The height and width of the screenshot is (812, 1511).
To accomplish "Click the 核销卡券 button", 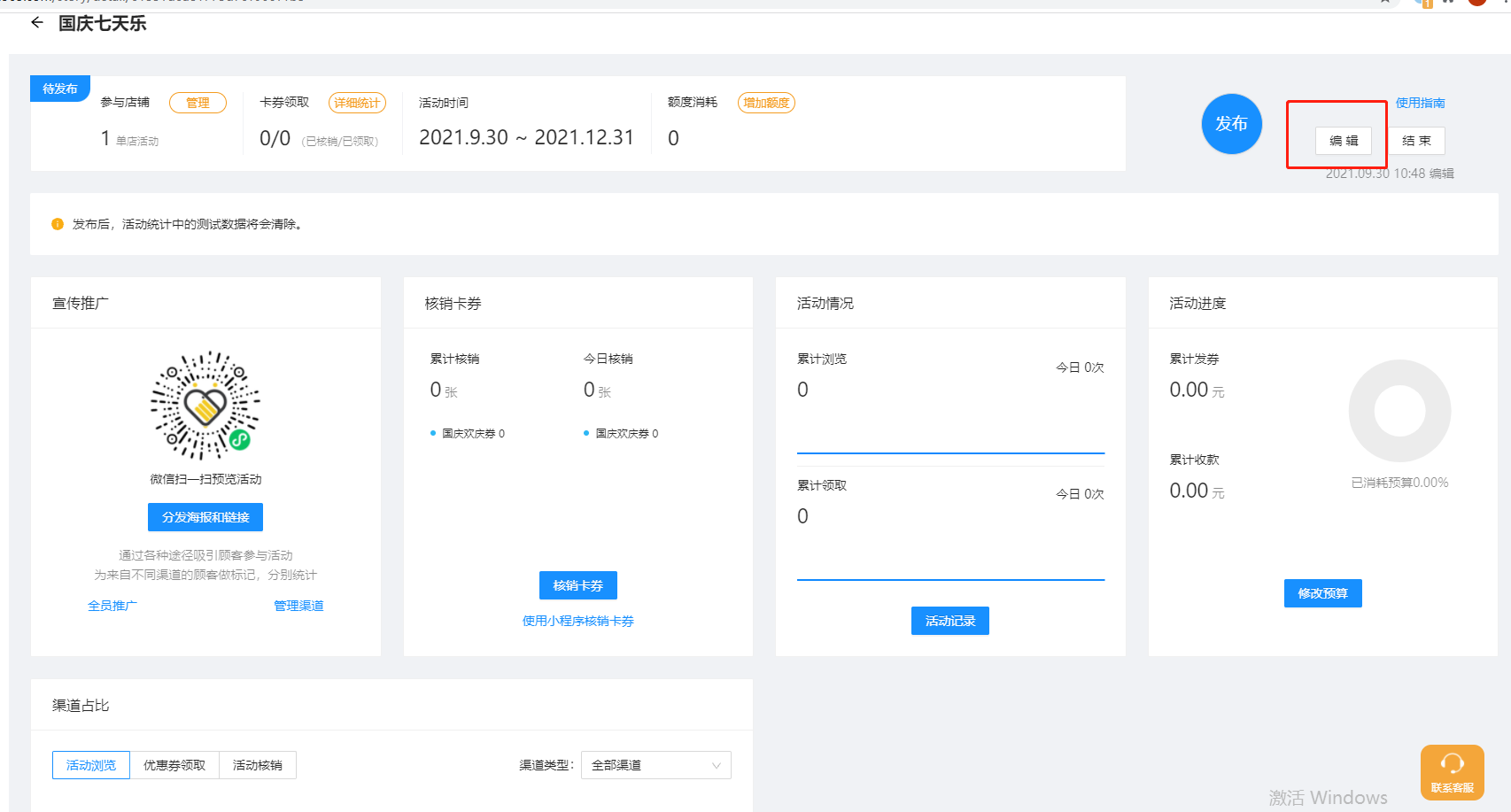I will pyautogui.click(x=577, y=585).
